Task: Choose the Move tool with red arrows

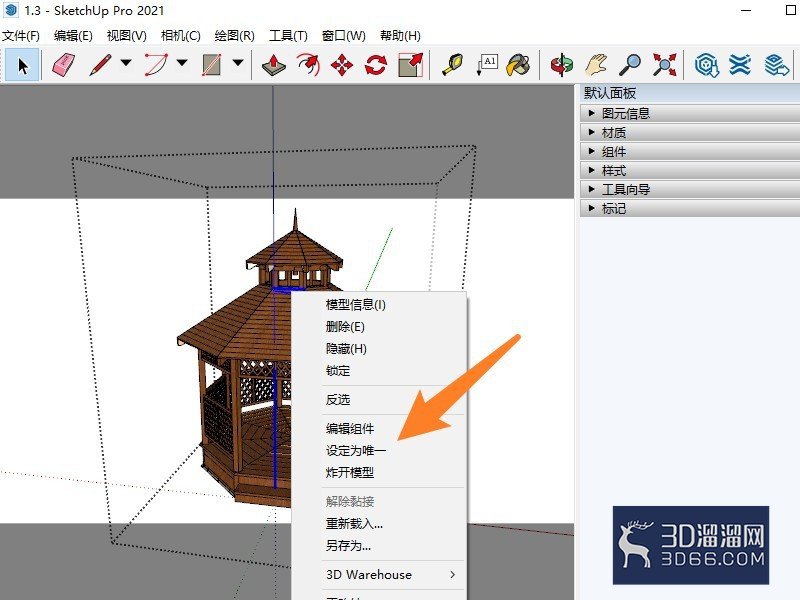Action: tap(342, 65)
